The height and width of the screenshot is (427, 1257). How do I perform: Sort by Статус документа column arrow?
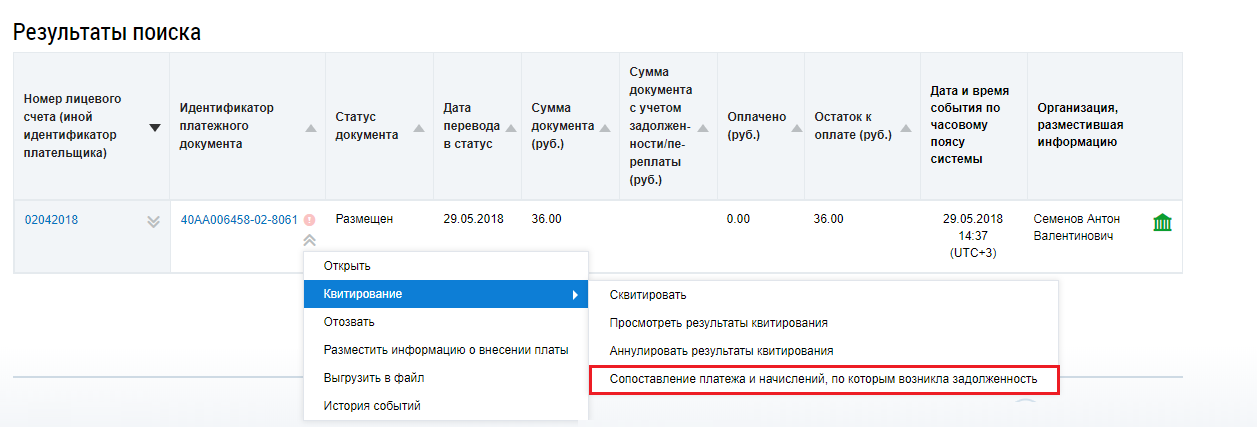coord(418,127)
